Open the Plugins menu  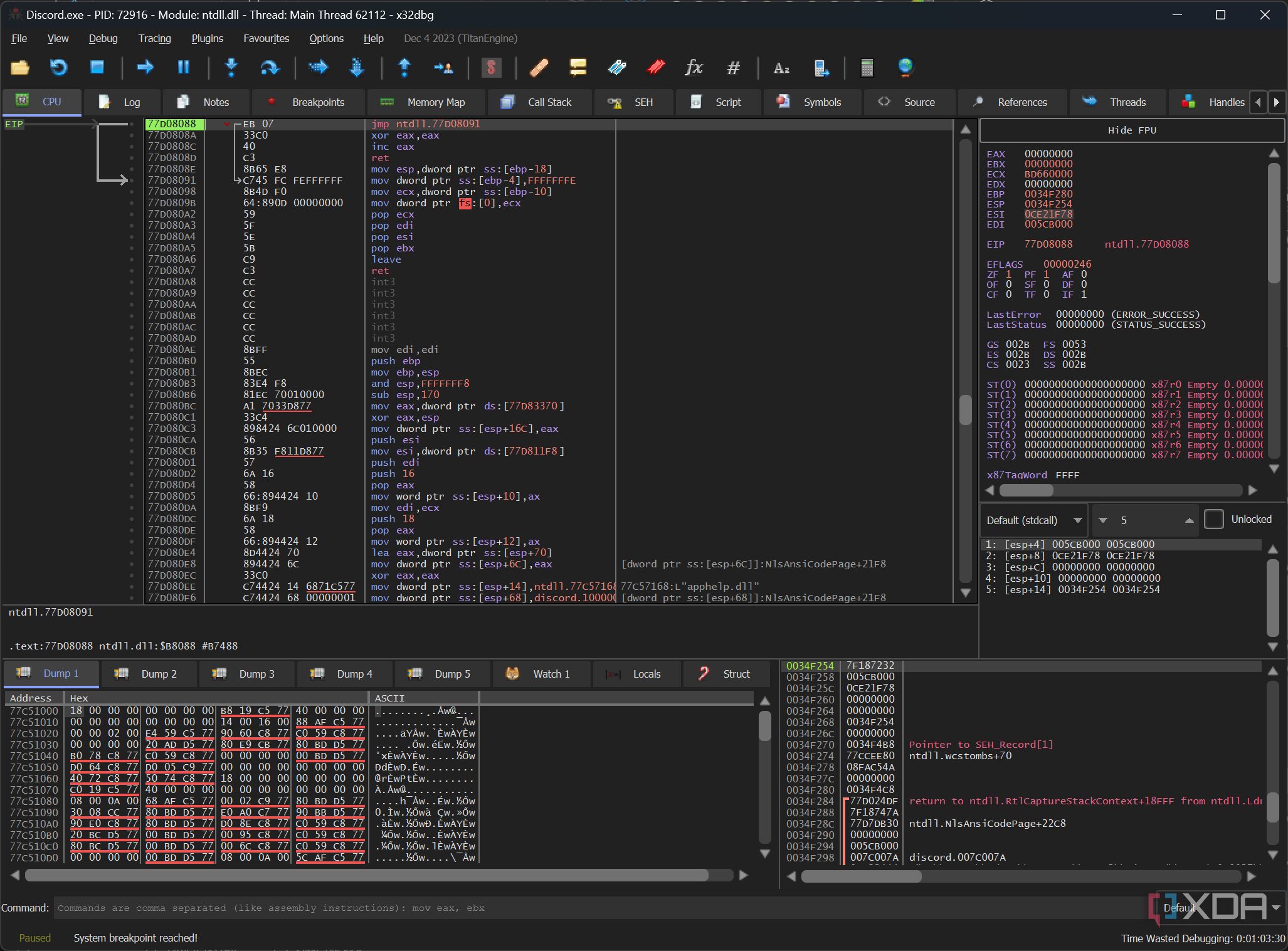click(207, 38)
